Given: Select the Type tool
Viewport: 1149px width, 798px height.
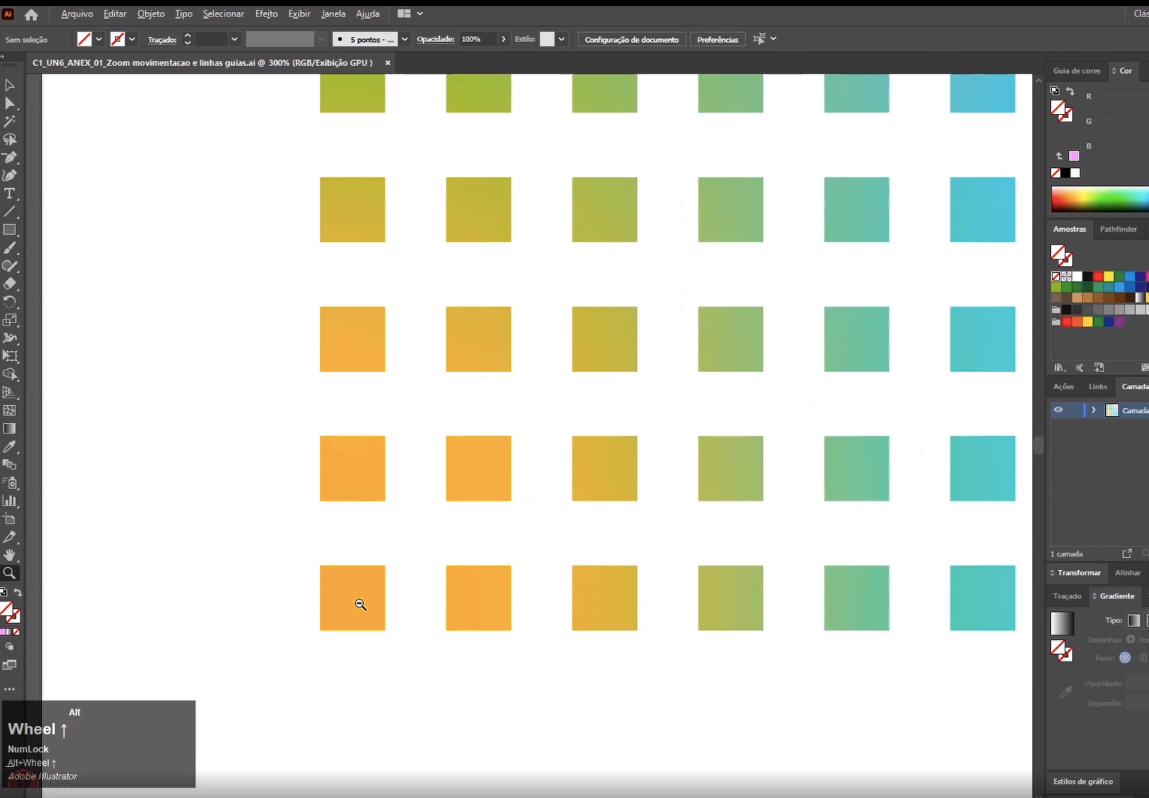Looking at the screenshot, I should pyautogui.click(x=10, y=193).
